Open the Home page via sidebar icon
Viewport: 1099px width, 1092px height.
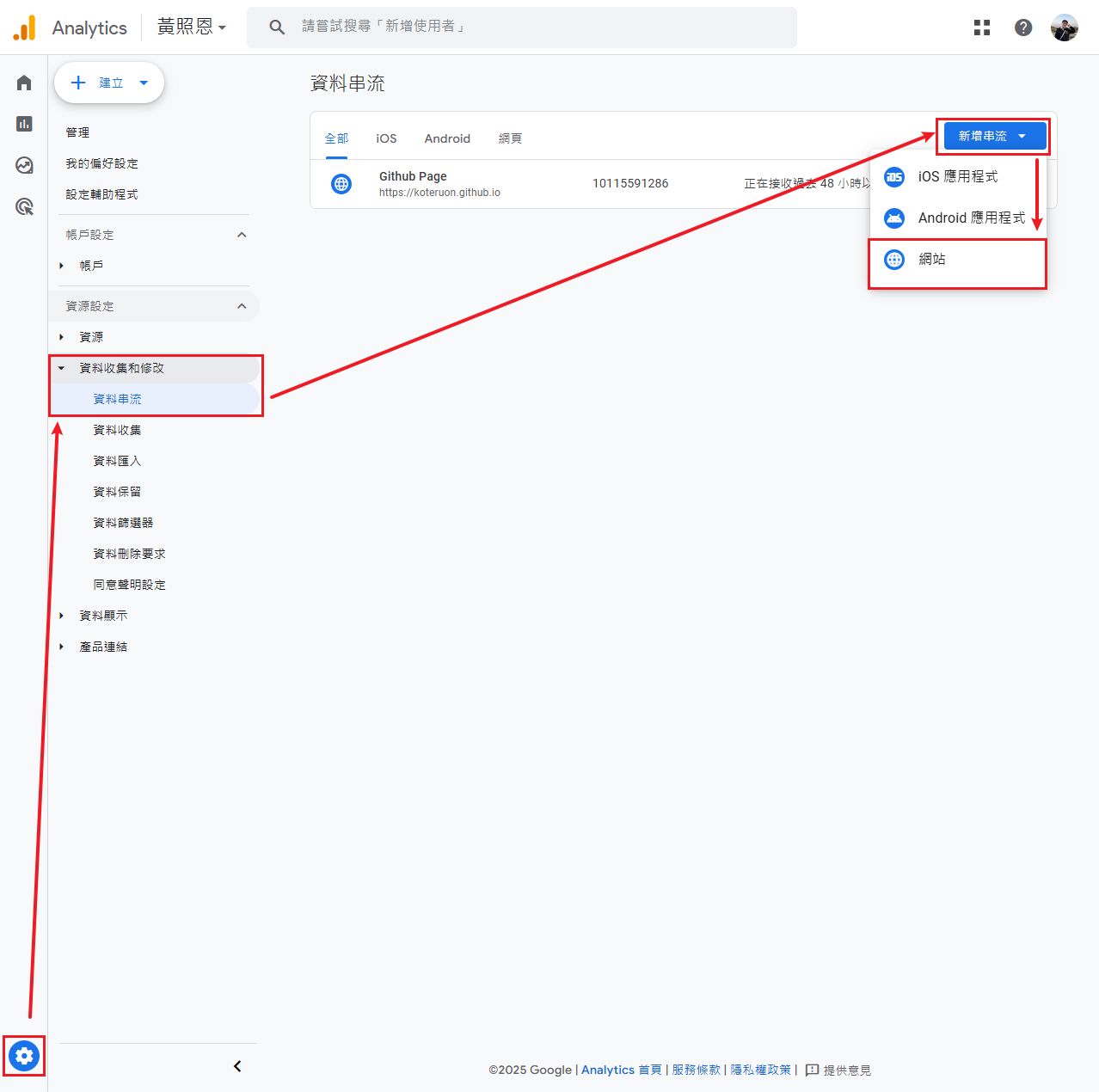(x=23, y=82)
